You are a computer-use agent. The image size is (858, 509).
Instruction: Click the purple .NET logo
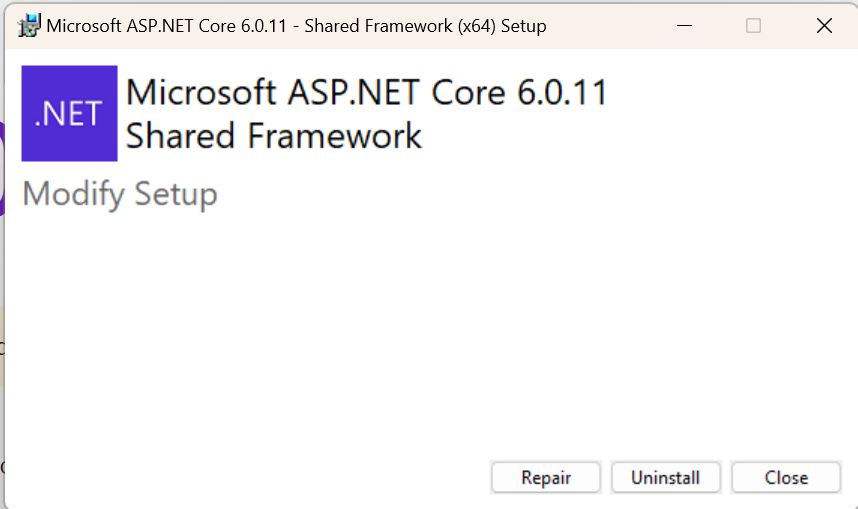pos(69,113)
